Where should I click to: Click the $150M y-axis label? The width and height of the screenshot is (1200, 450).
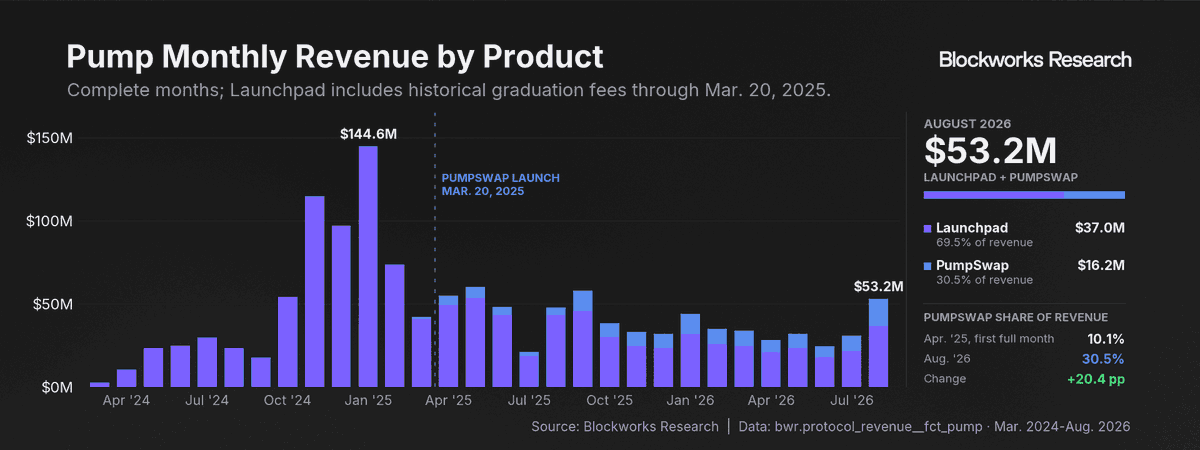49,138
